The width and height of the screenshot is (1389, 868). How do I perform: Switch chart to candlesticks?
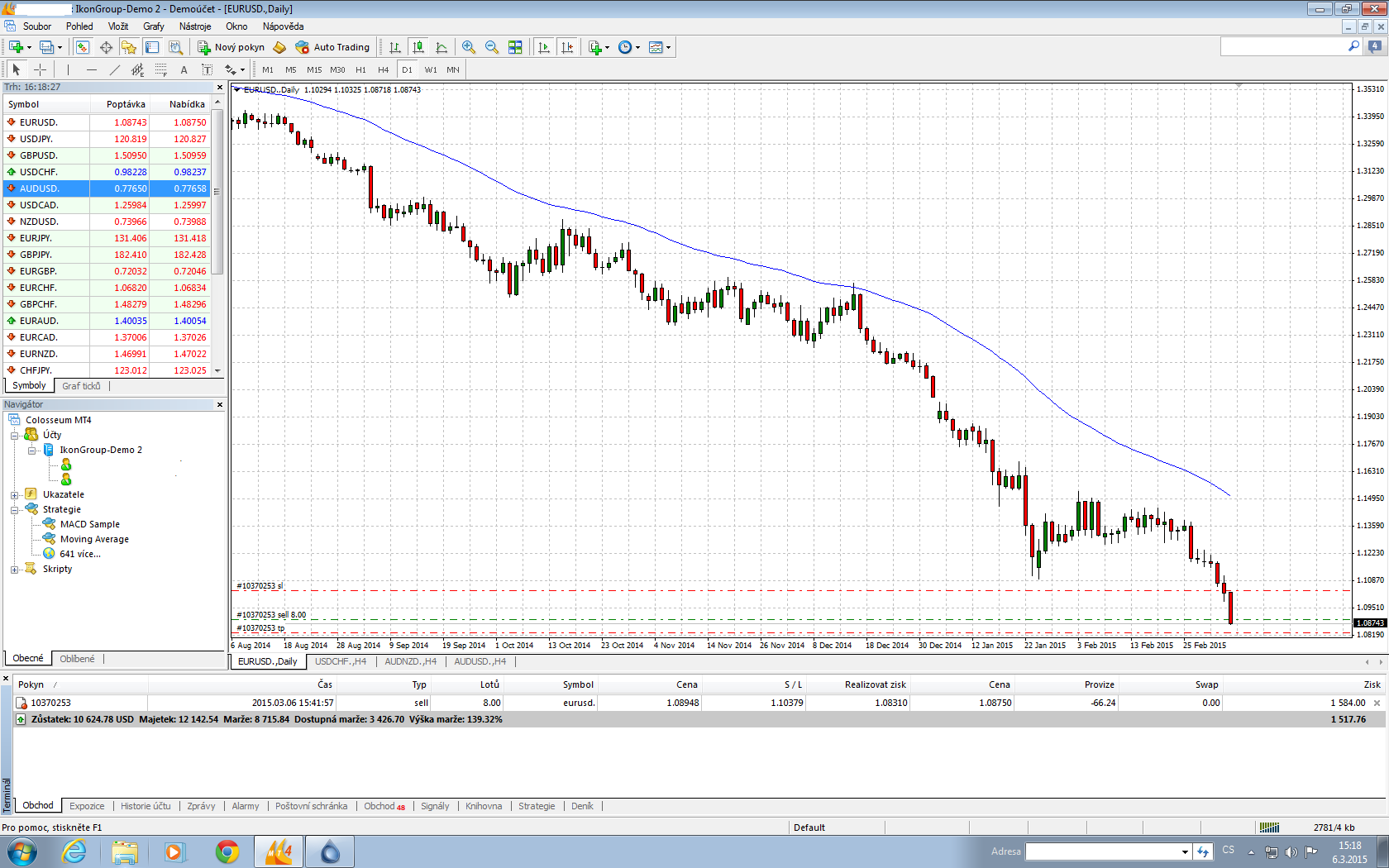click(x=418, y=47)
